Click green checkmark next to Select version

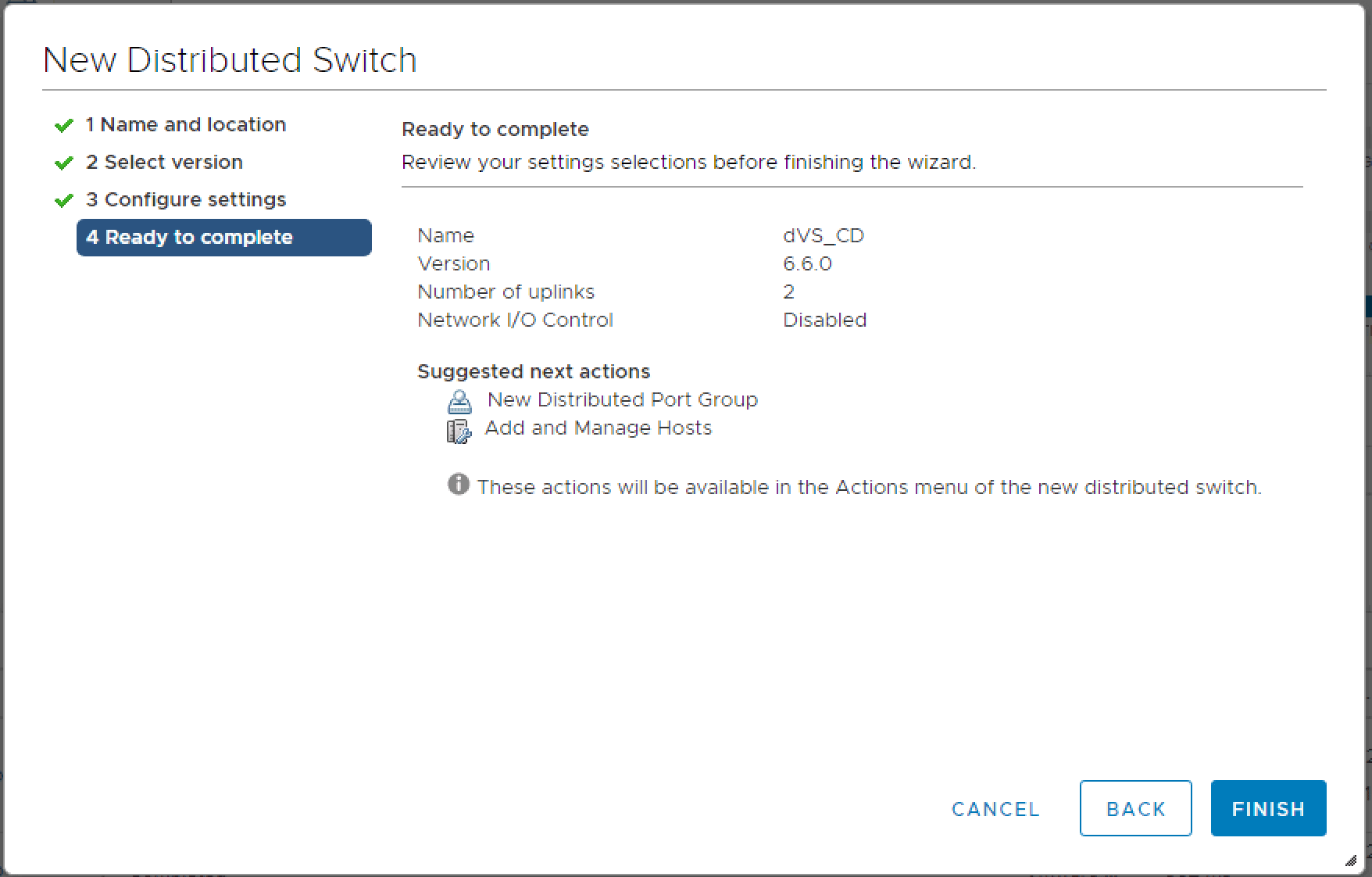[64, 163]
